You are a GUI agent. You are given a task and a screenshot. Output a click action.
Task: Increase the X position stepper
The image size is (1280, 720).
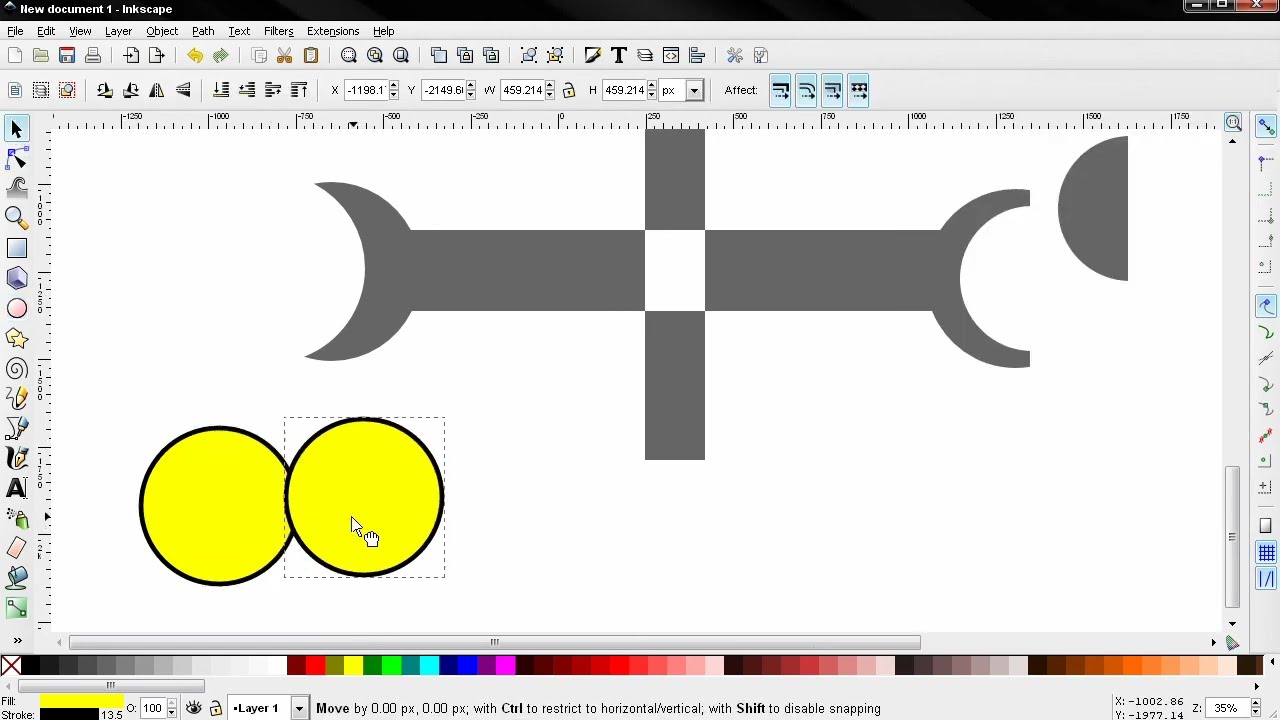[393, 86]
